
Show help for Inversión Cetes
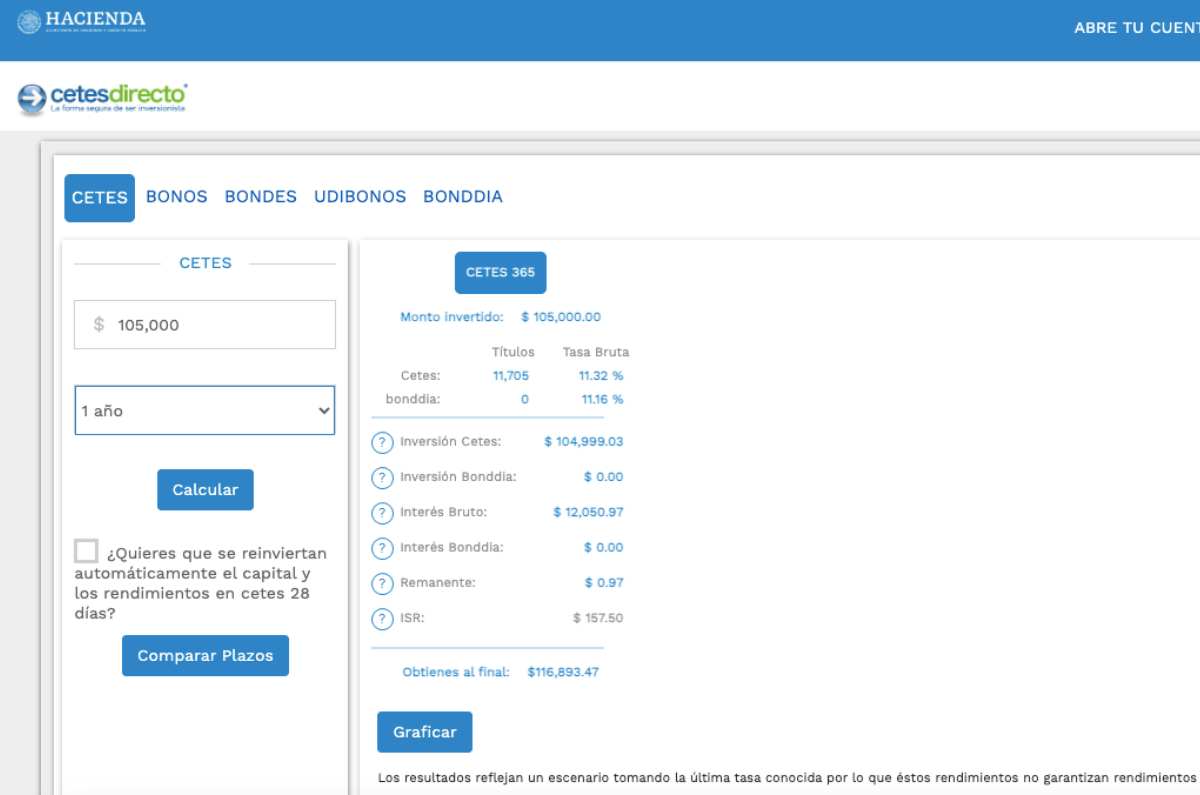point(382,442)
